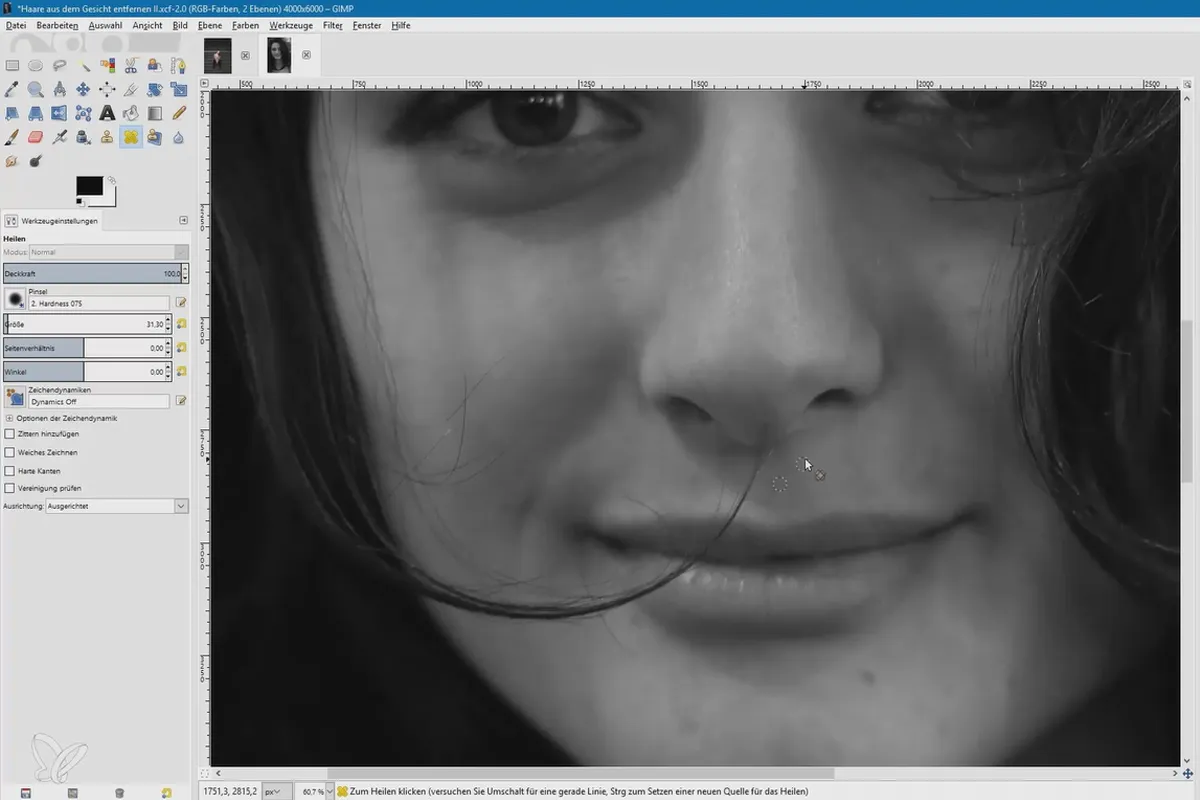Select the Clone stamp tool
Viewport: 1200px width, 800px height.
(107, 137)
